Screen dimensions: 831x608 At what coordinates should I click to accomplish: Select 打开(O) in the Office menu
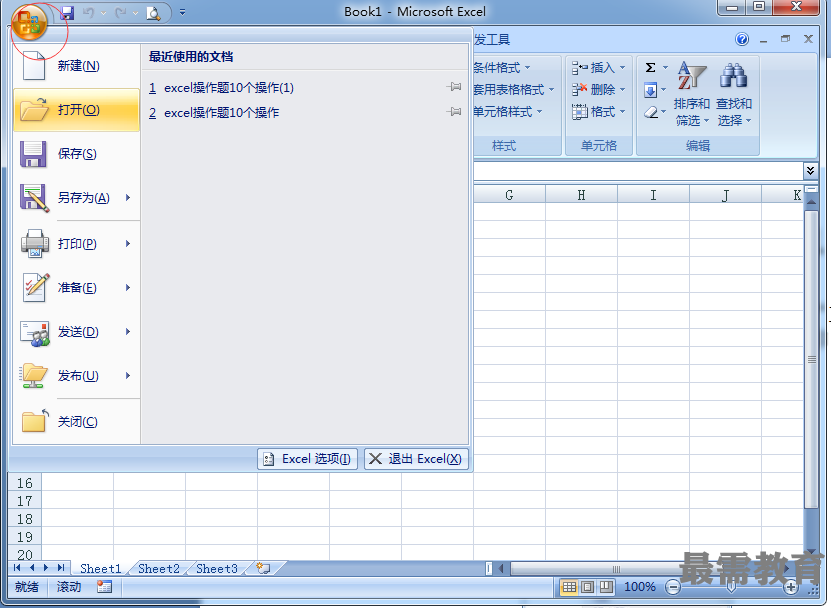point(76,110)
